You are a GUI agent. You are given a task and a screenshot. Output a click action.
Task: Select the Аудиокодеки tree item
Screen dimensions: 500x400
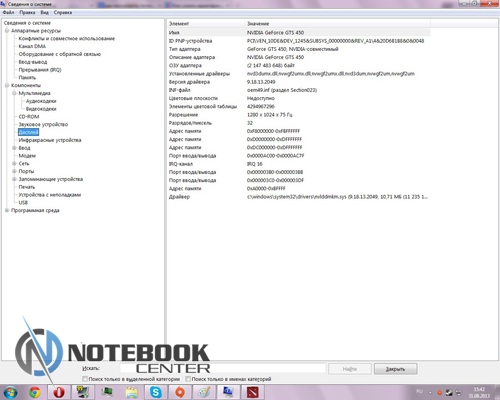(x=41, y=101)
